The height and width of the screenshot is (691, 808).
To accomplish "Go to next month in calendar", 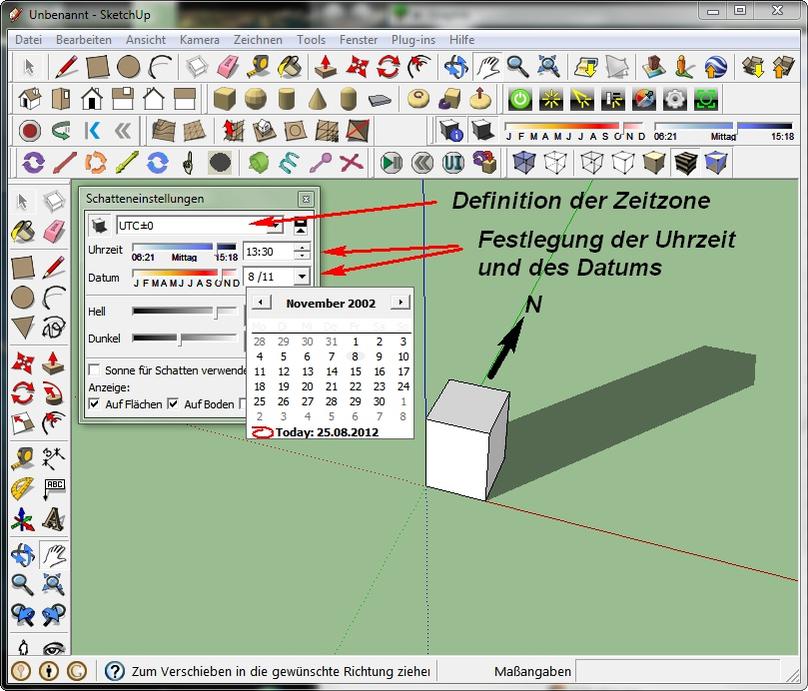I will (400, 303).
